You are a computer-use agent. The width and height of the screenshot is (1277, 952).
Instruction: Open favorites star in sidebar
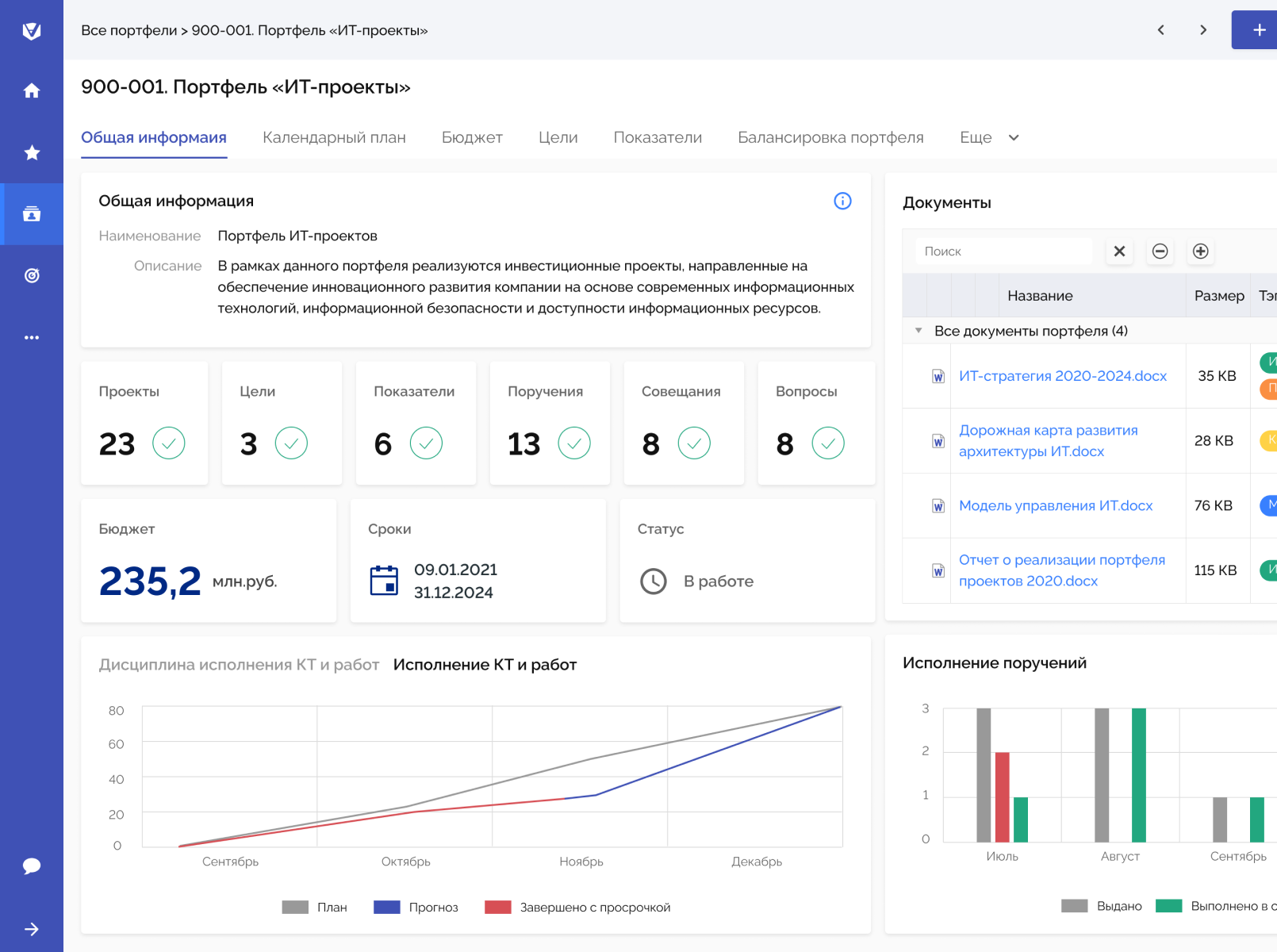tap(32, 152)
